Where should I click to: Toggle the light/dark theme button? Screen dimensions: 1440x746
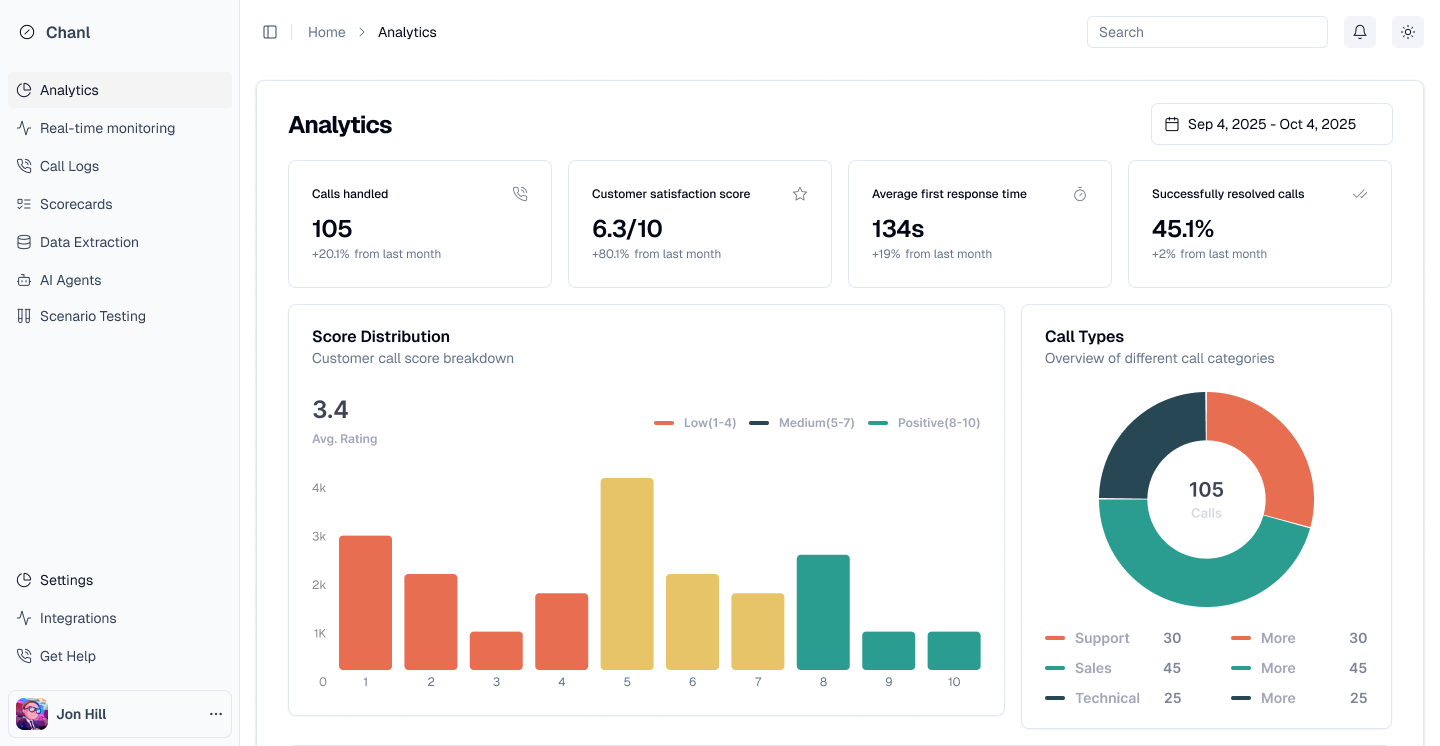point(1408,32)
